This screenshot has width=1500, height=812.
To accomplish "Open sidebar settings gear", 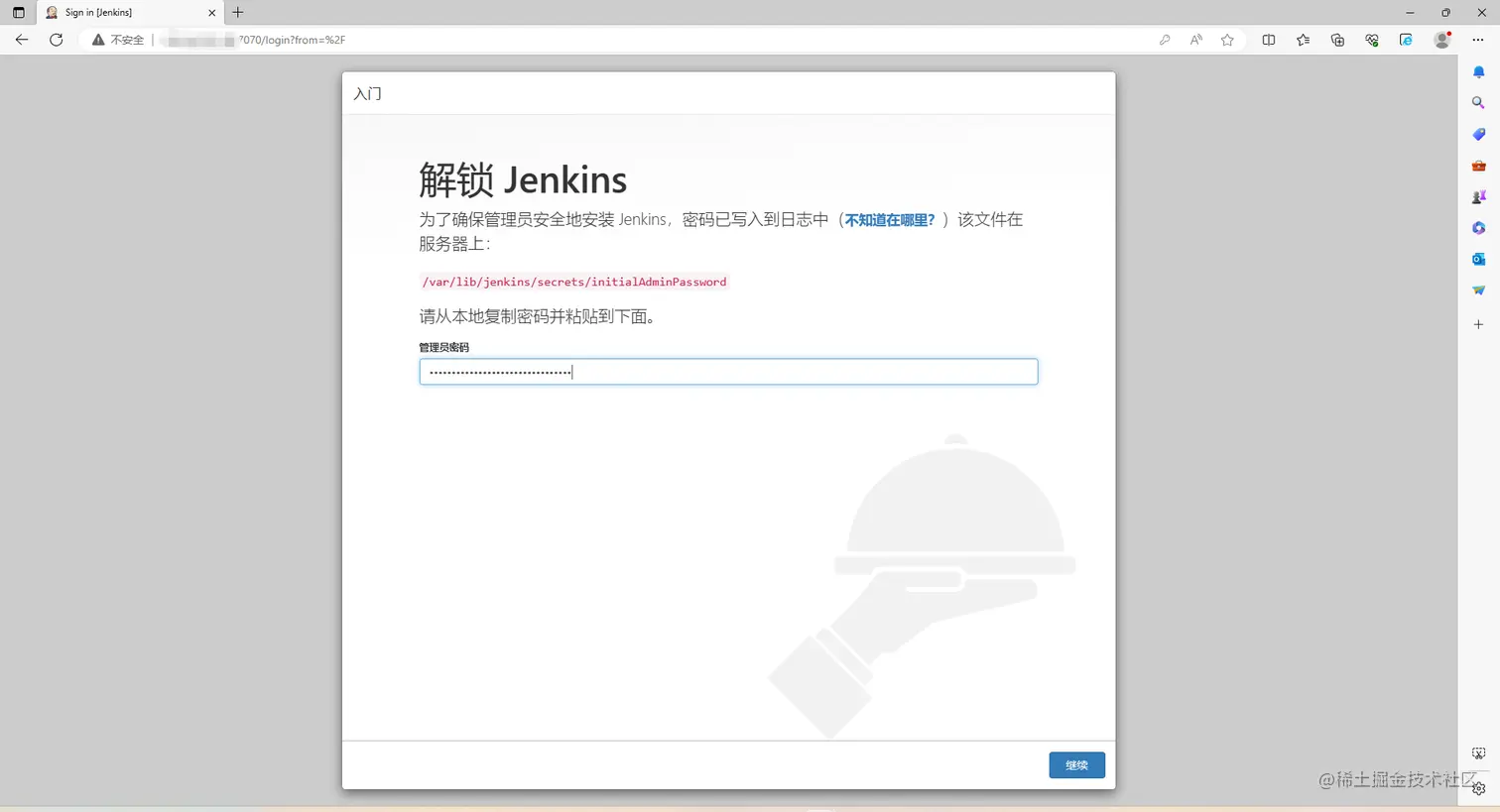I will pyautogui.click(x=1478, y=788).
